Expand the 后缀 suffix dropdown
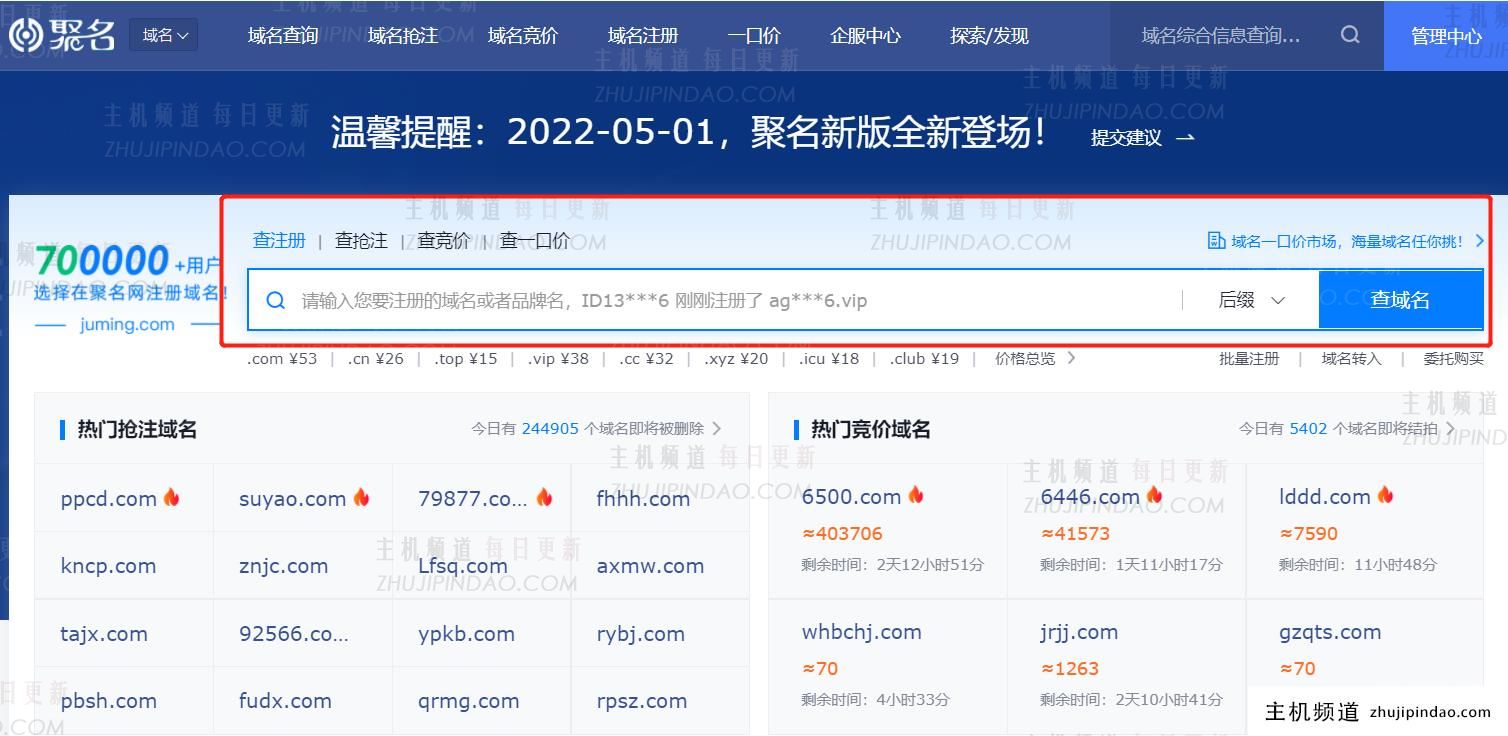This screenshot has height=736, width=1508. pos(1251,300)
